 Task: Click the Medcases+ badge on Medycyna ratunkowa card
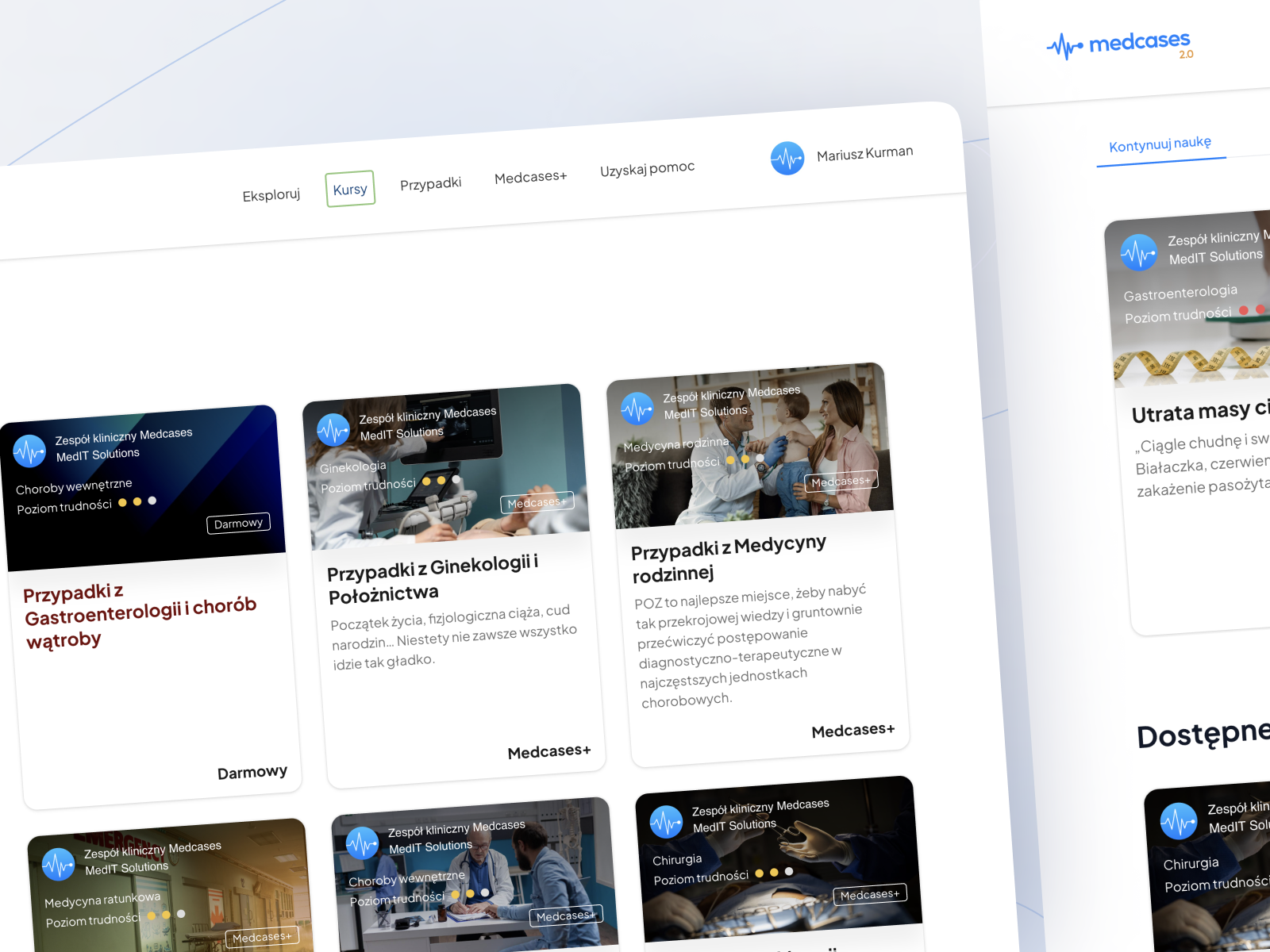[262, 937]
